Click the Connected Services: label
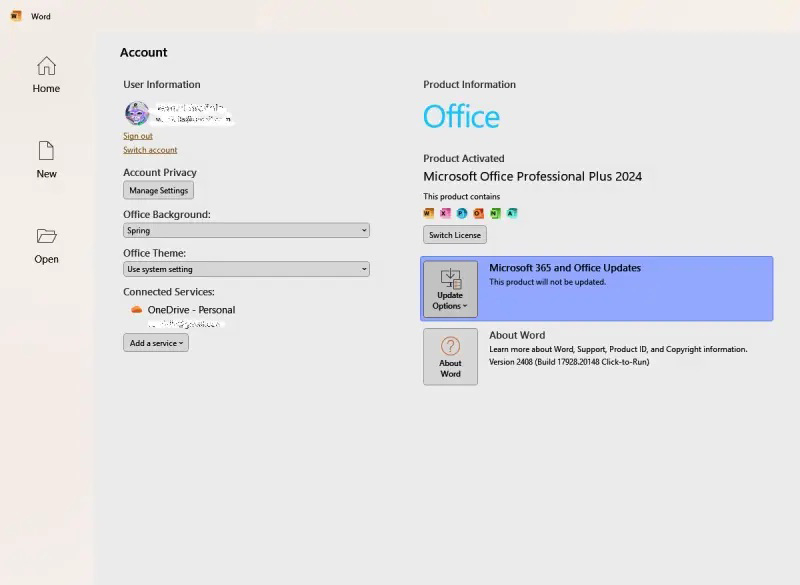The image size is (800, 585). click(x=169, y=292)
